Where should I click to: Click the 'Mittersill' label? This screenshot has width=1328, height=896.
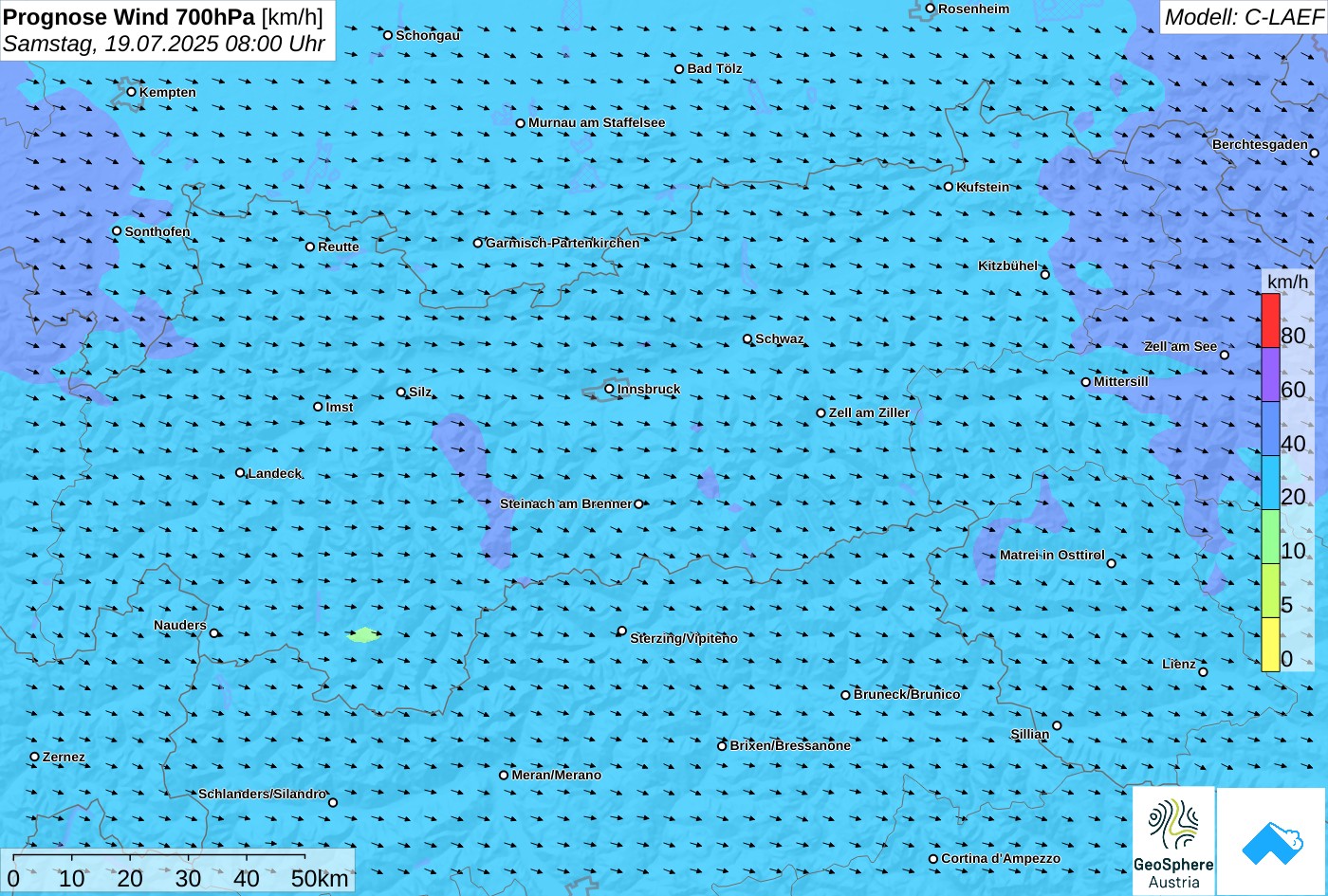point(1120,381)
